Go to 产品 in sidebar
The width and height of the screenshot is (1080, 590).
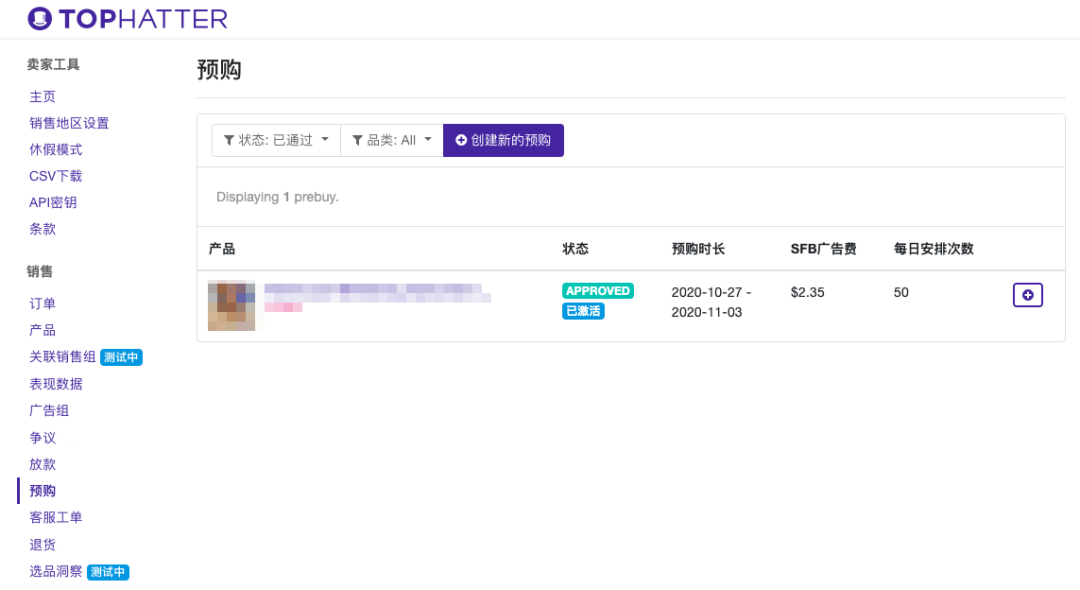[42, 330]
